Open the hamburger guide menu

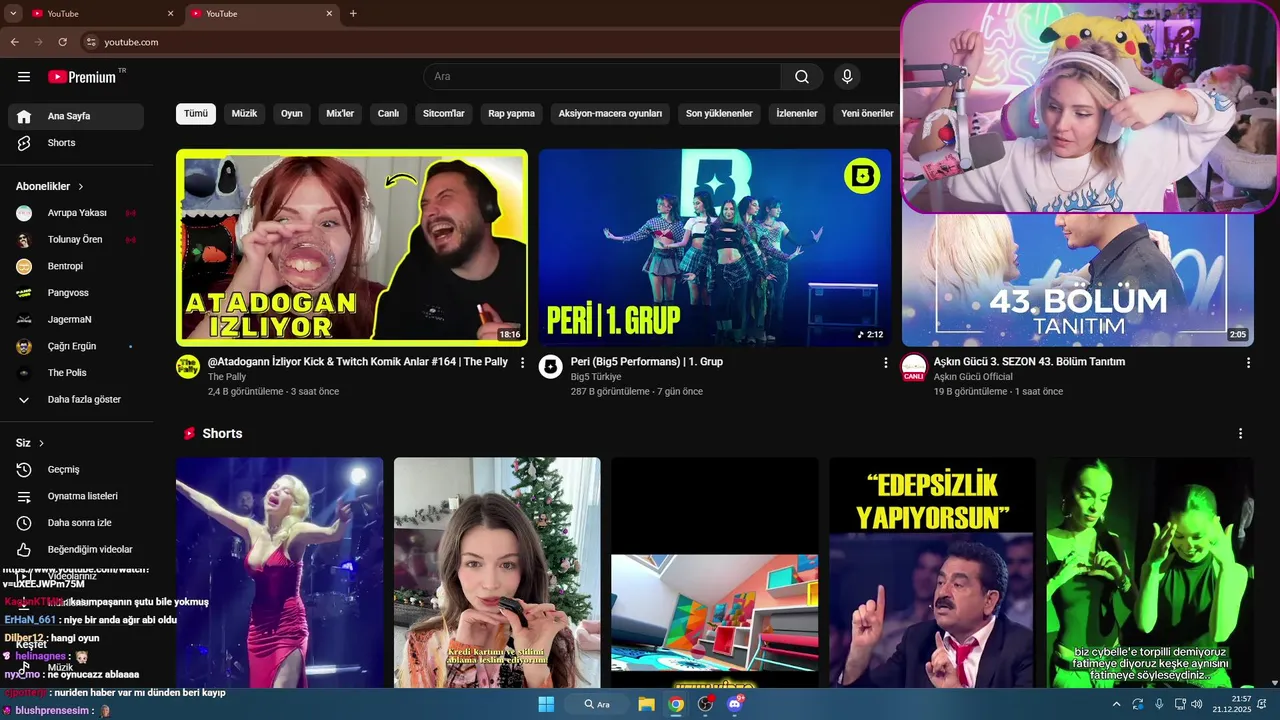[24, 77]
